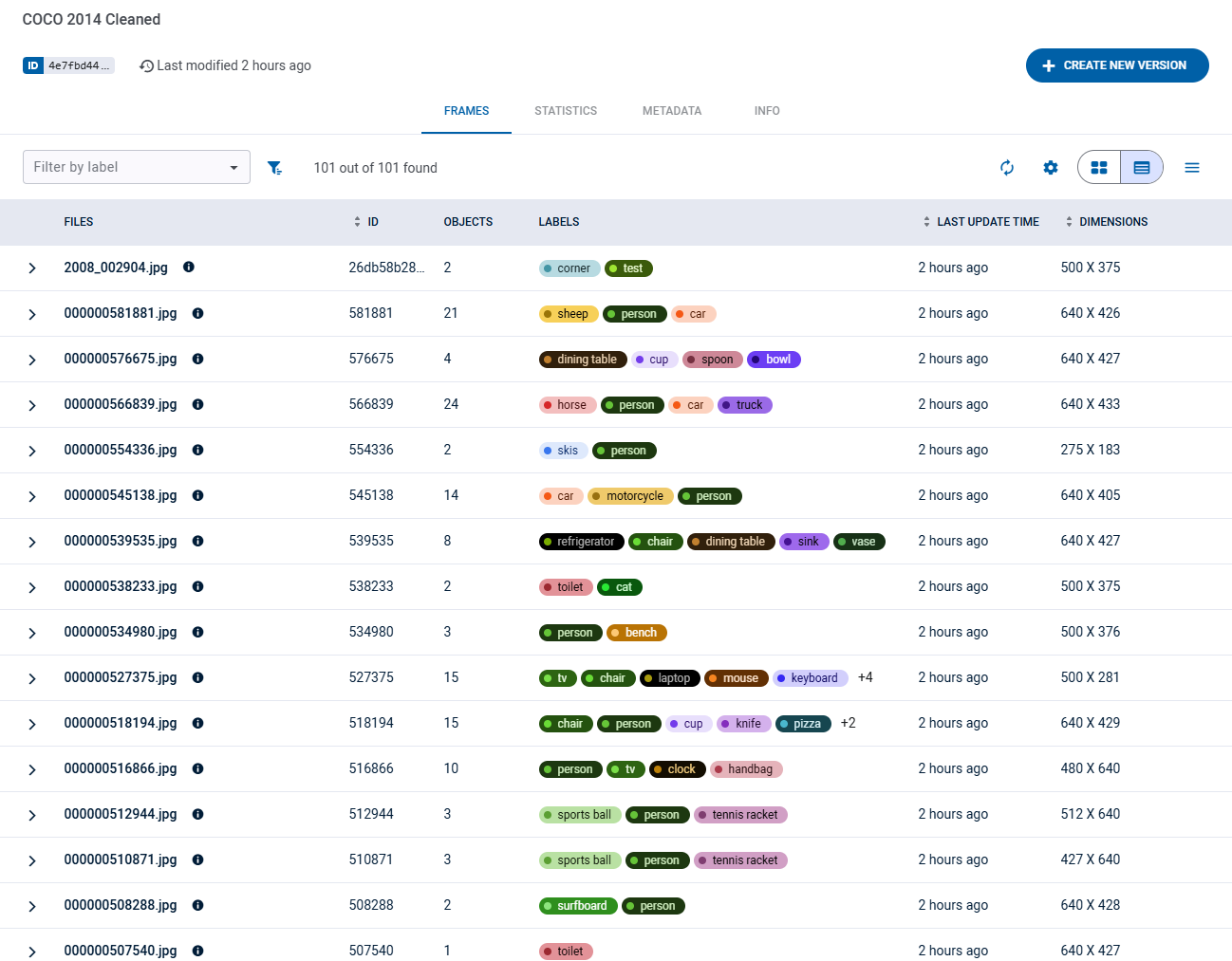Screen dimensions: 1232x961
Task: Switch to the table view layout
Action: coord(1141,167)
